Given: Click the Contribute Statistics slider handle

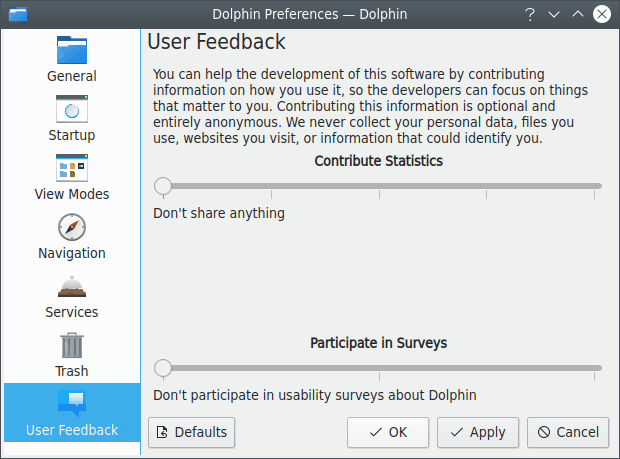Looking at the screenshot, I should coord(163,185).
